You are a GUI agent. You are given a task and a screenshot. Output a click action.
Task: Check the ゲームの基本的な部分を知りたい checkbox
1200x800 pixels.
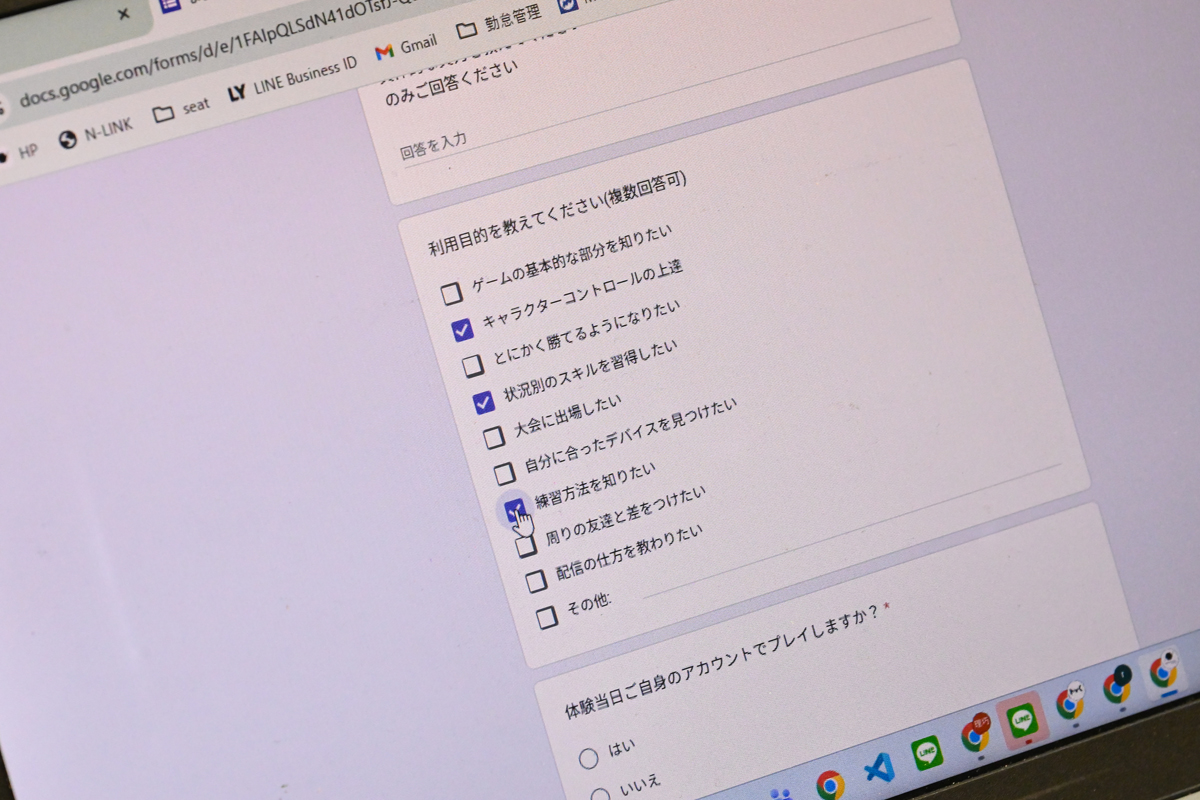pos(452,294)
